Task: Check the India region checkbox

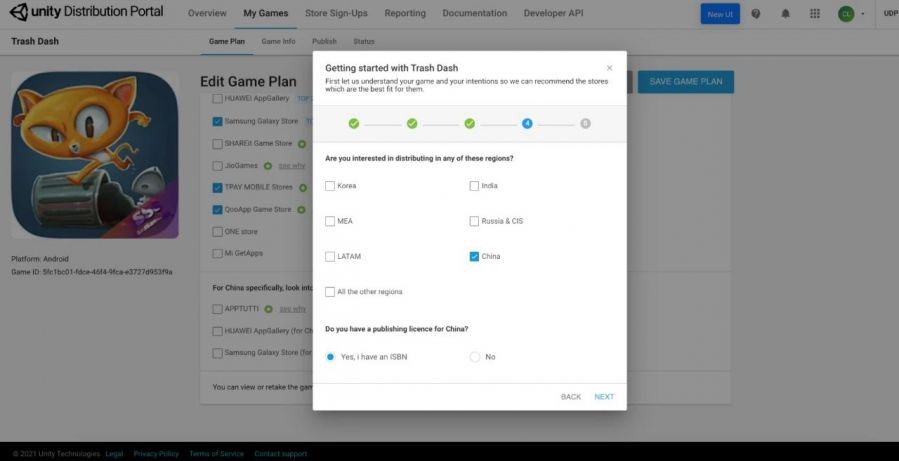Action: (x=474, y=186)
